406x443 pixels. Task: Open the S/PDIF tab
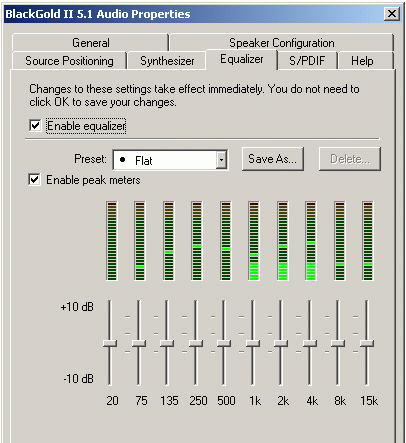pos(307,61)
